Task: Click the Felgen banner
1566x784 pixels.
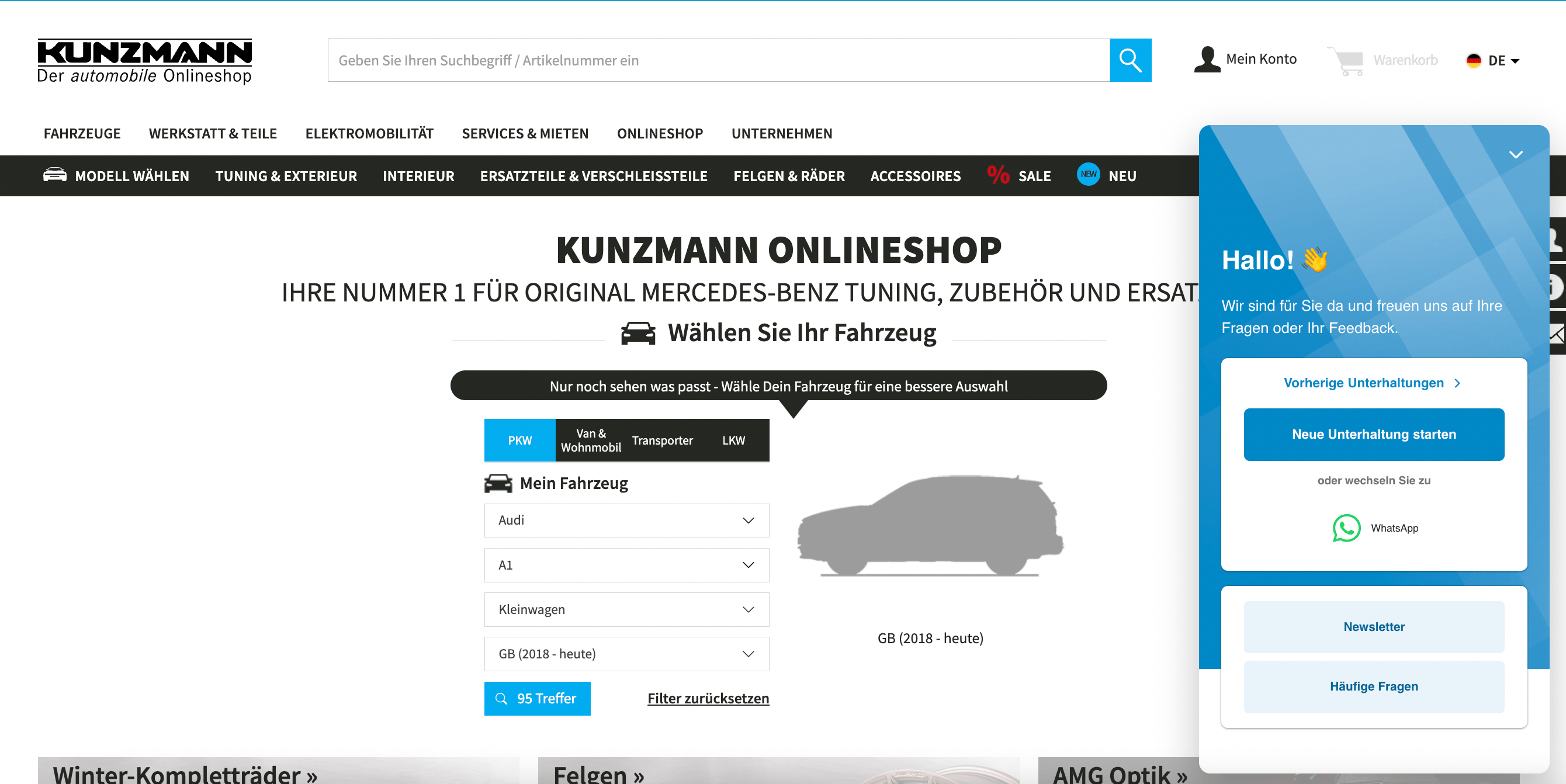Action: click(778, 770)
